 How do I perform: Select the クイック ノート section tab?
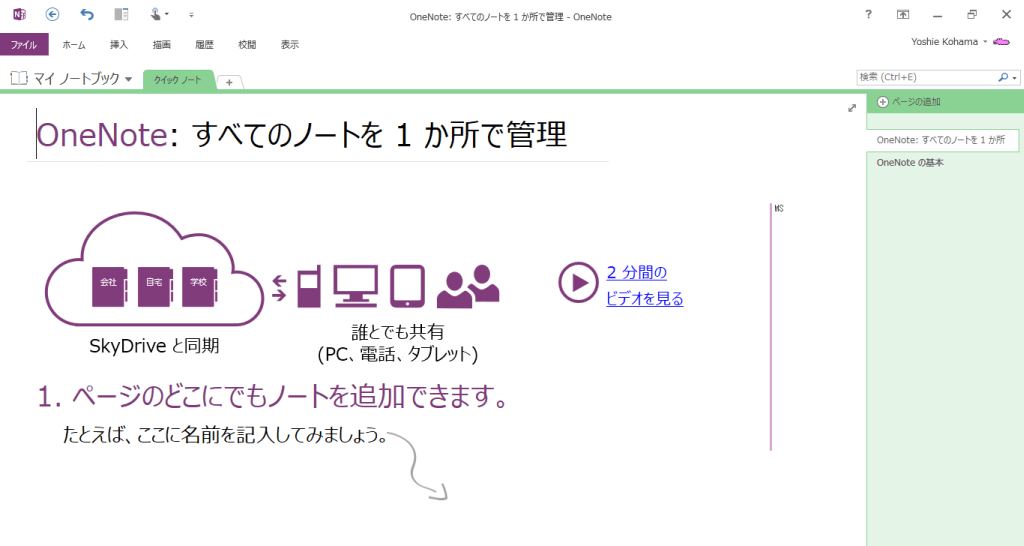(178, 80)
